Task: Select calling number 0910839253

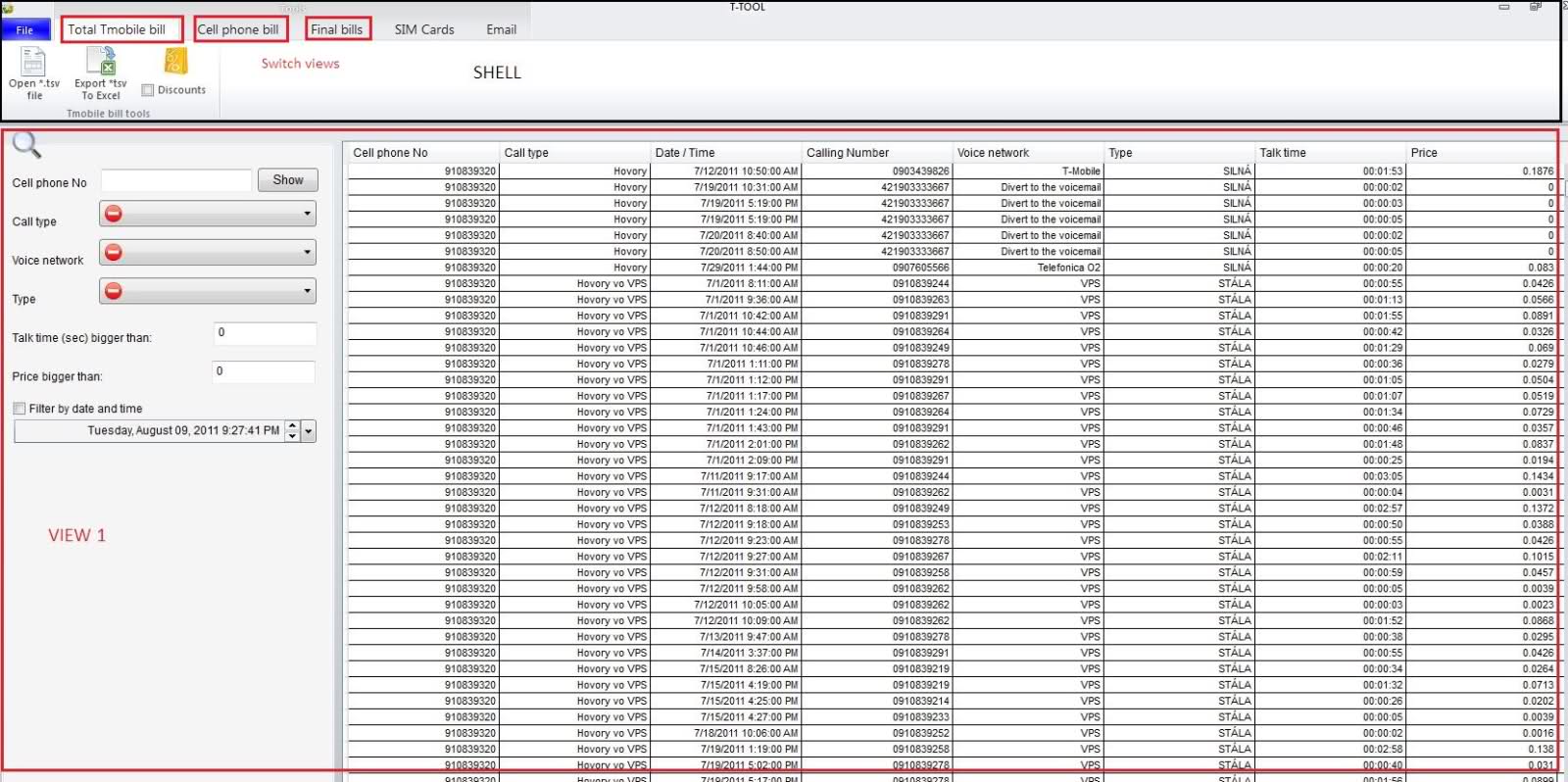Action: pyautogui.click(x=877, y=525)
